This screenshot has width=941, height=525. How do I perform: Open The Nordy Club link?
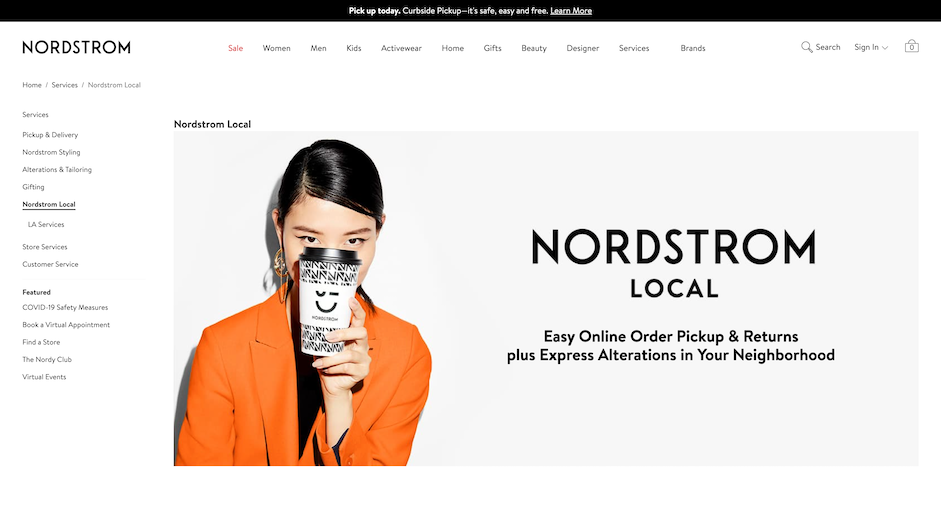point(47,359)
